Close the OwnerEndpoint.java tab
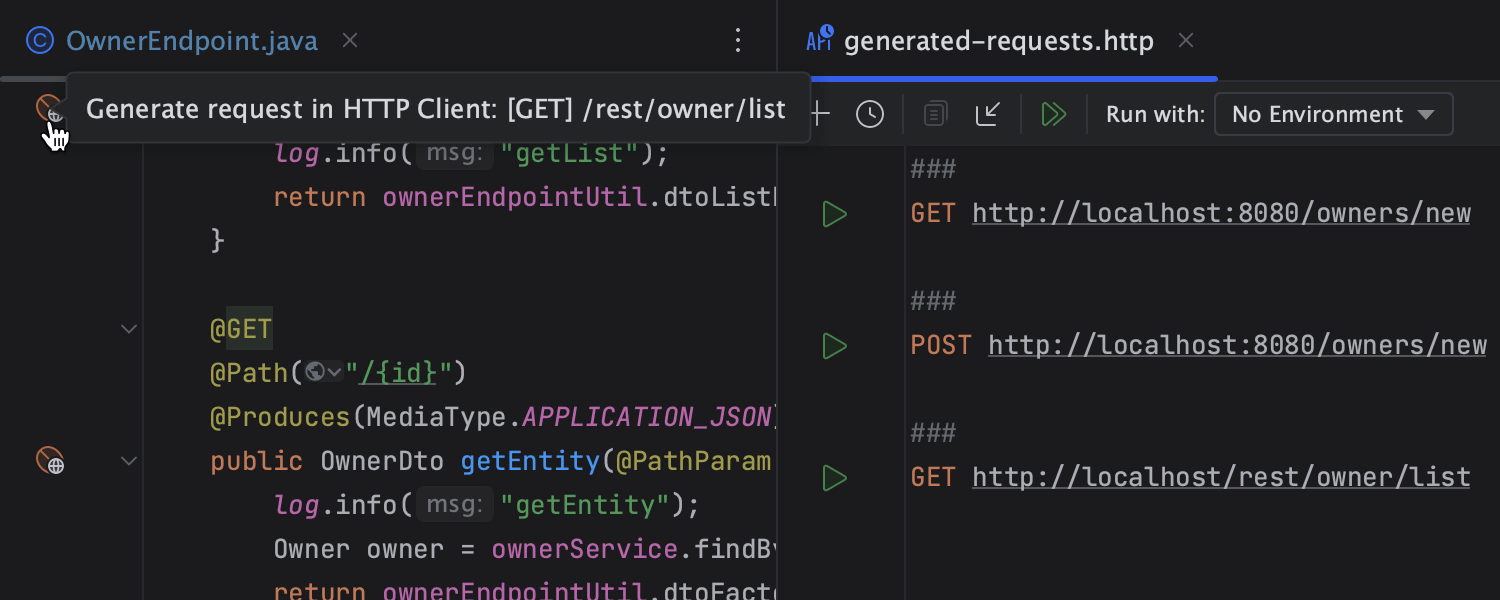 coord(350,40)
